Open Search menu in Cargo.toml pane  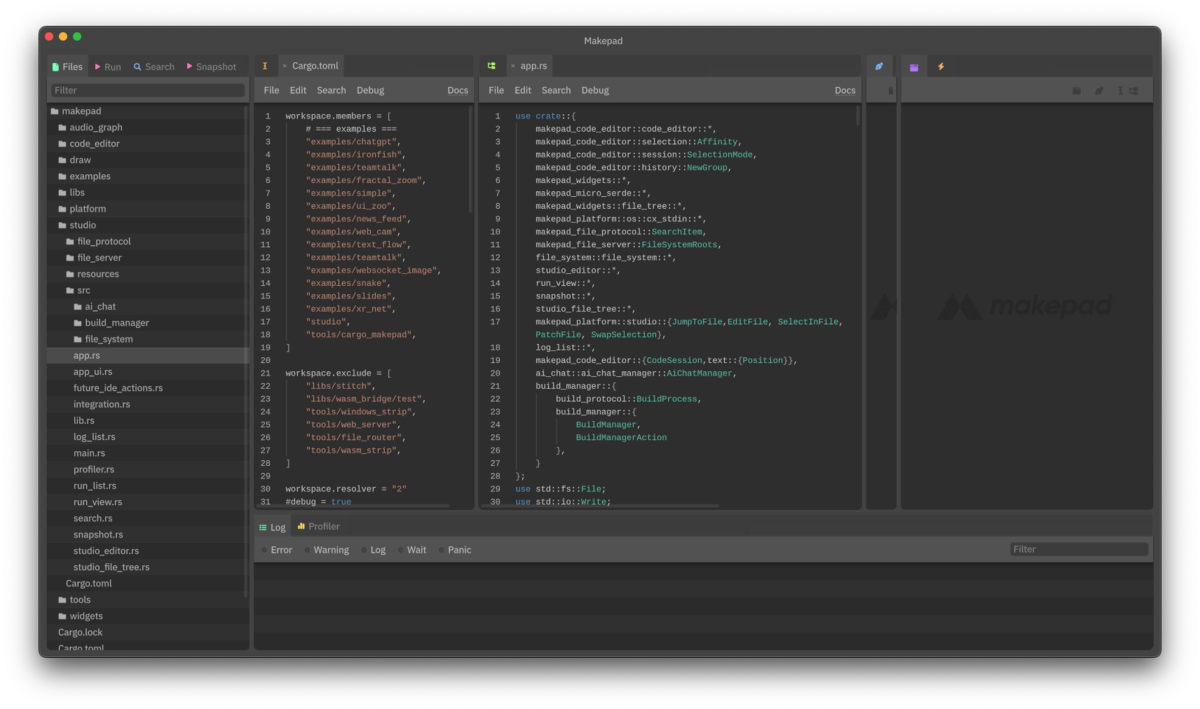(x=331, y=90)
